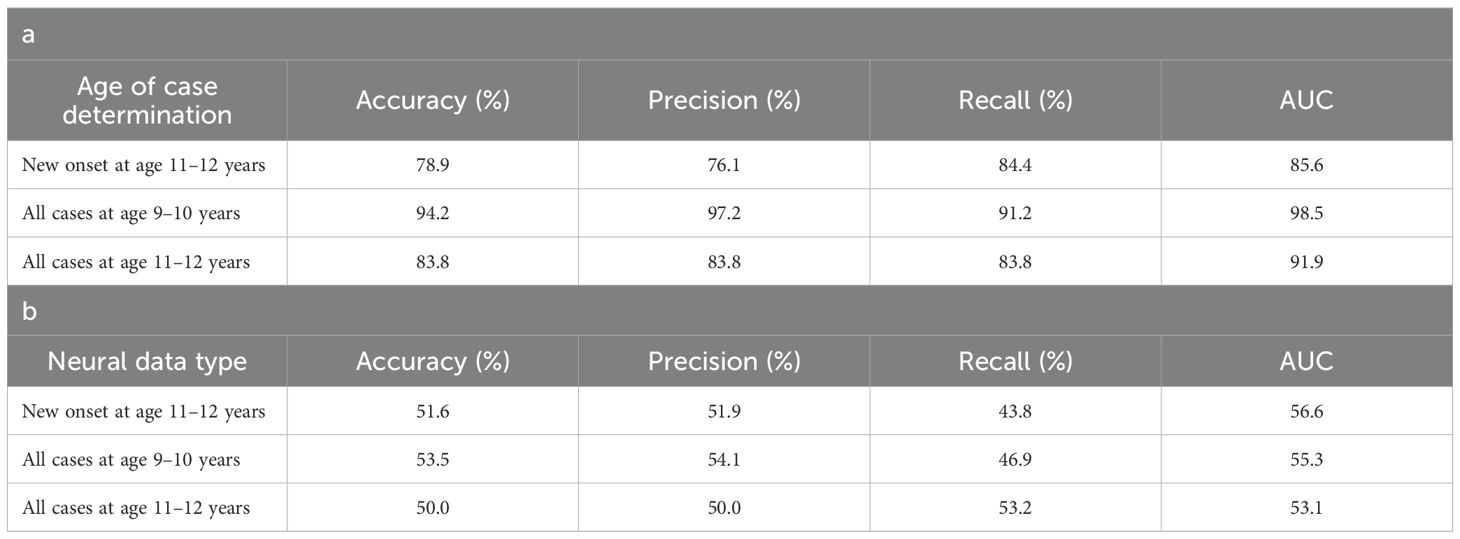This screenshot has height=539, width=1460.
Task: Click the 56.6 AUC value
Action: tap(1307, 412)
